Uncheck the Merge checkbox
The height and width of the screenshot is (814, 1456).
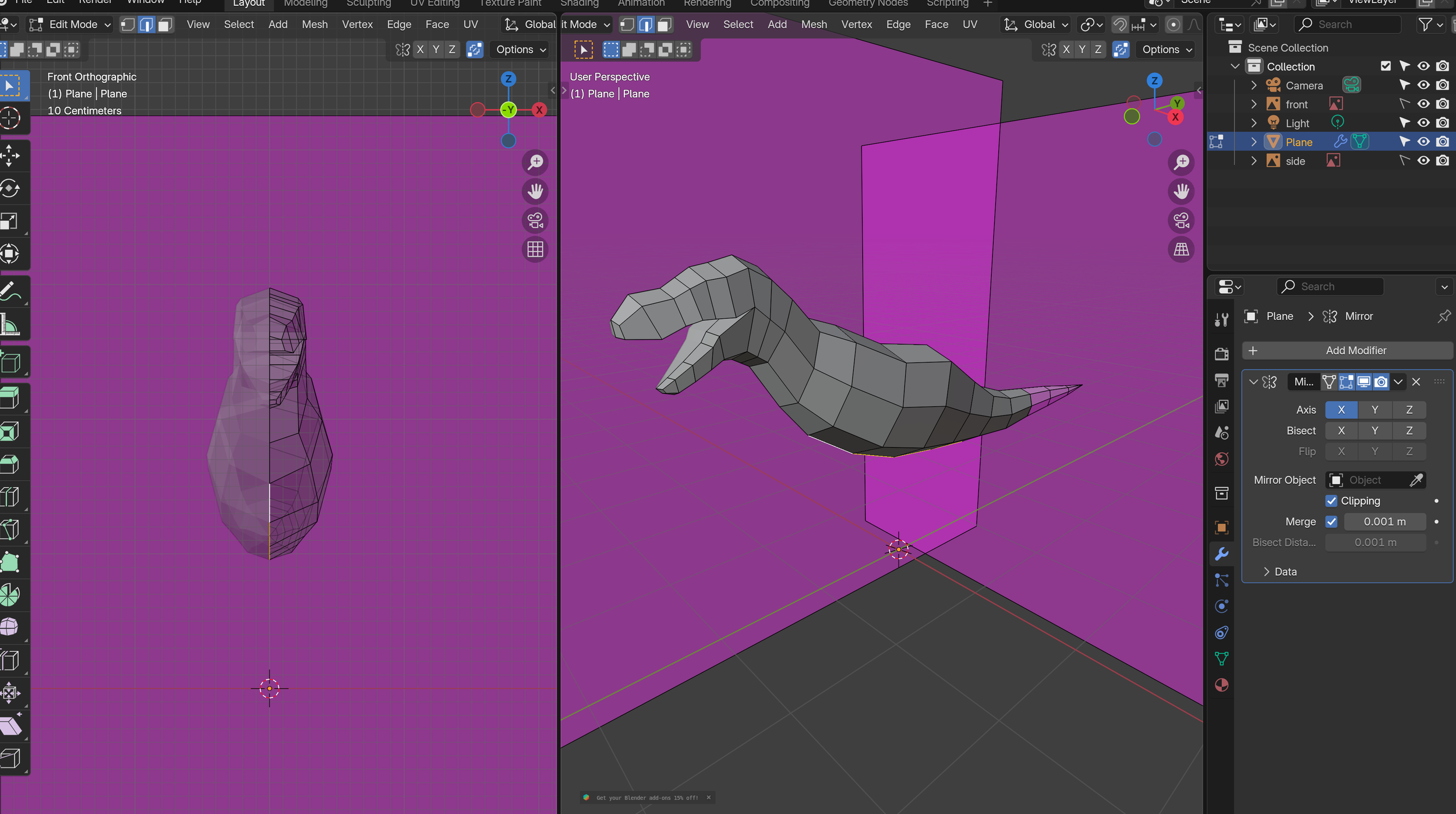click(x=1331, y=521)
